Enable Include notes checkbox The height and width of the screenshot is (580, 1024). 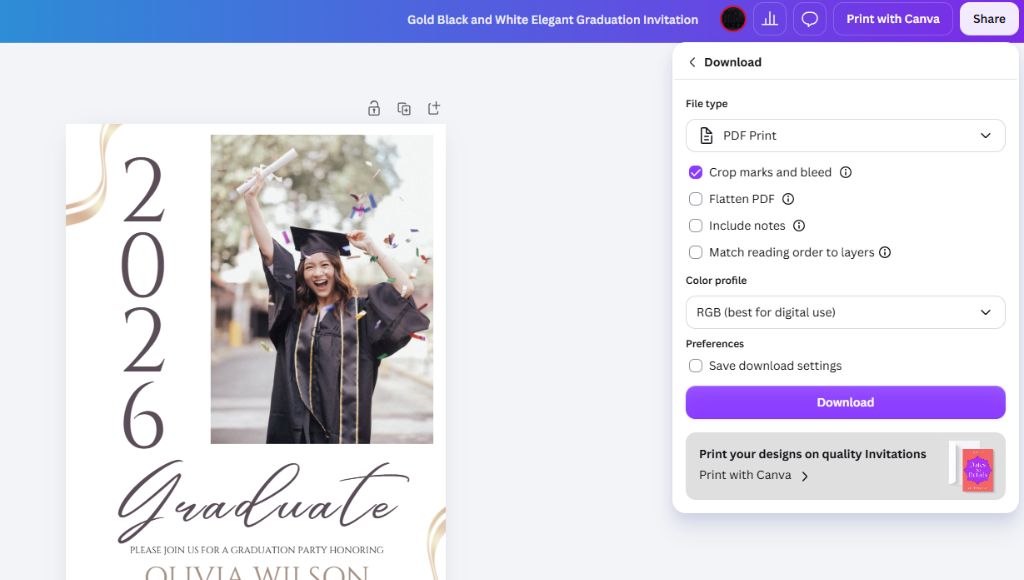(x=696, y=226)
